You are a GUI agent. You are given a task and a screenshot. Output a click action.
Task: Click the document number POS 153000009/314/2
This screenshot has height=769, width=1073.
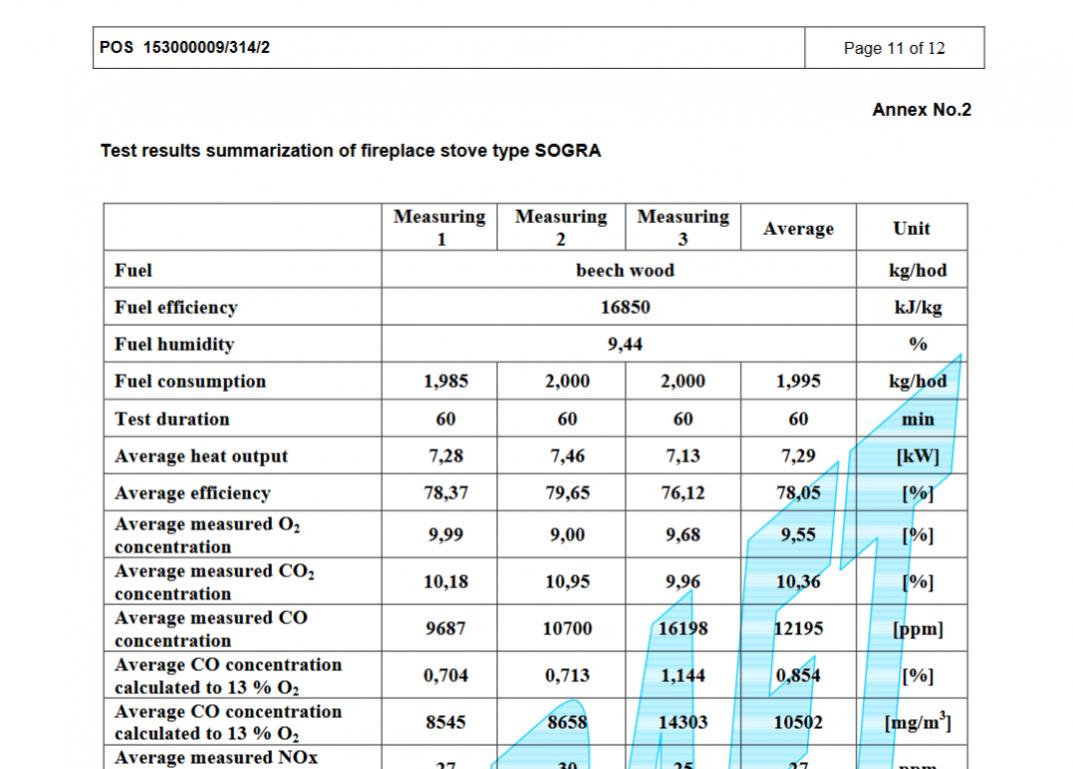[185, 47]
